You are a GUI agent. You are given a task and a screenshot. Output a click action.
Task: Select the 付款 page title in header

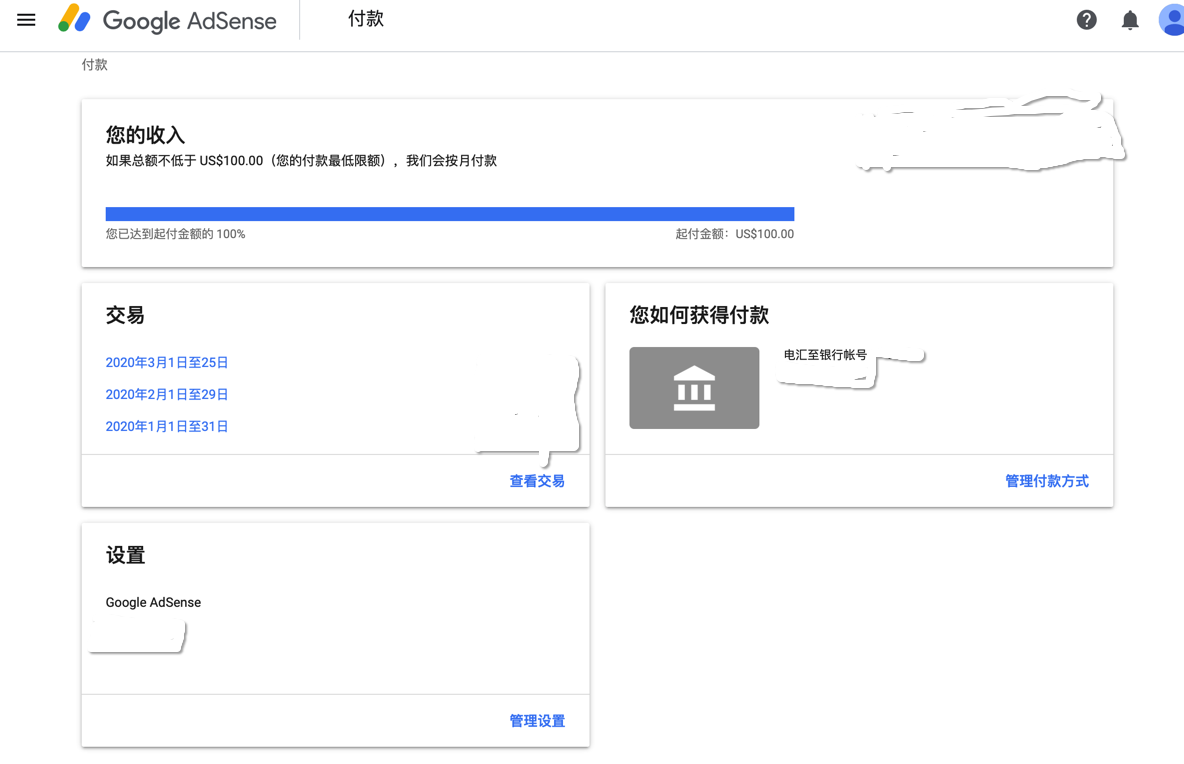(366, 19)
